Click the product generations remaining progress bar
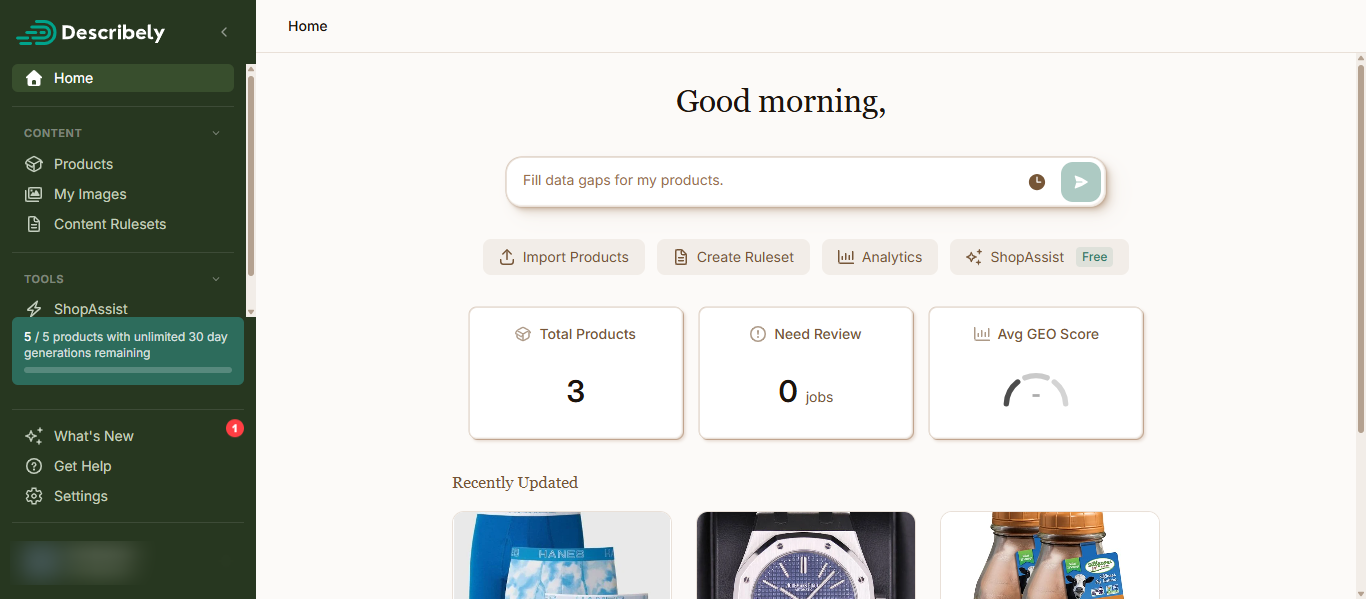This screenshot has width=1366, height=599. 128,370
